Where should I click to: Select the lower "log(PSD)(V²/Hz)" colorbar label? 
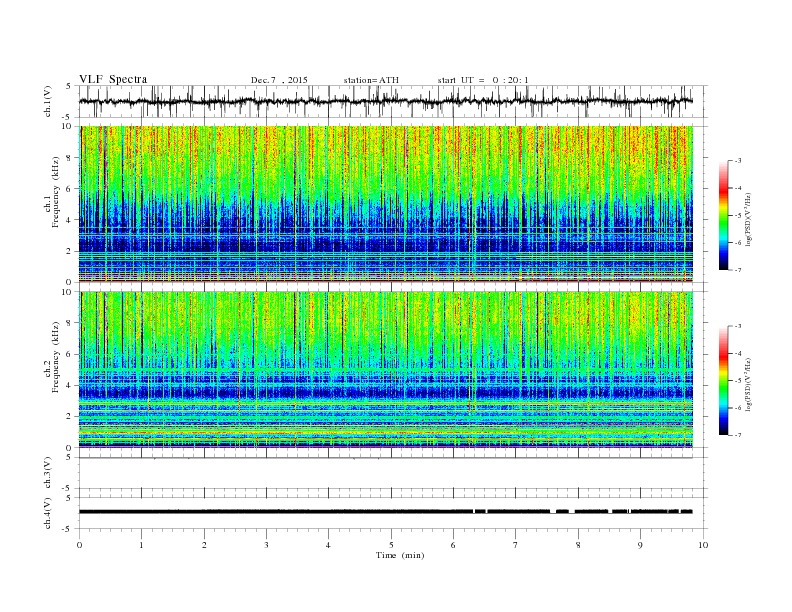click(x=748, y=384)
